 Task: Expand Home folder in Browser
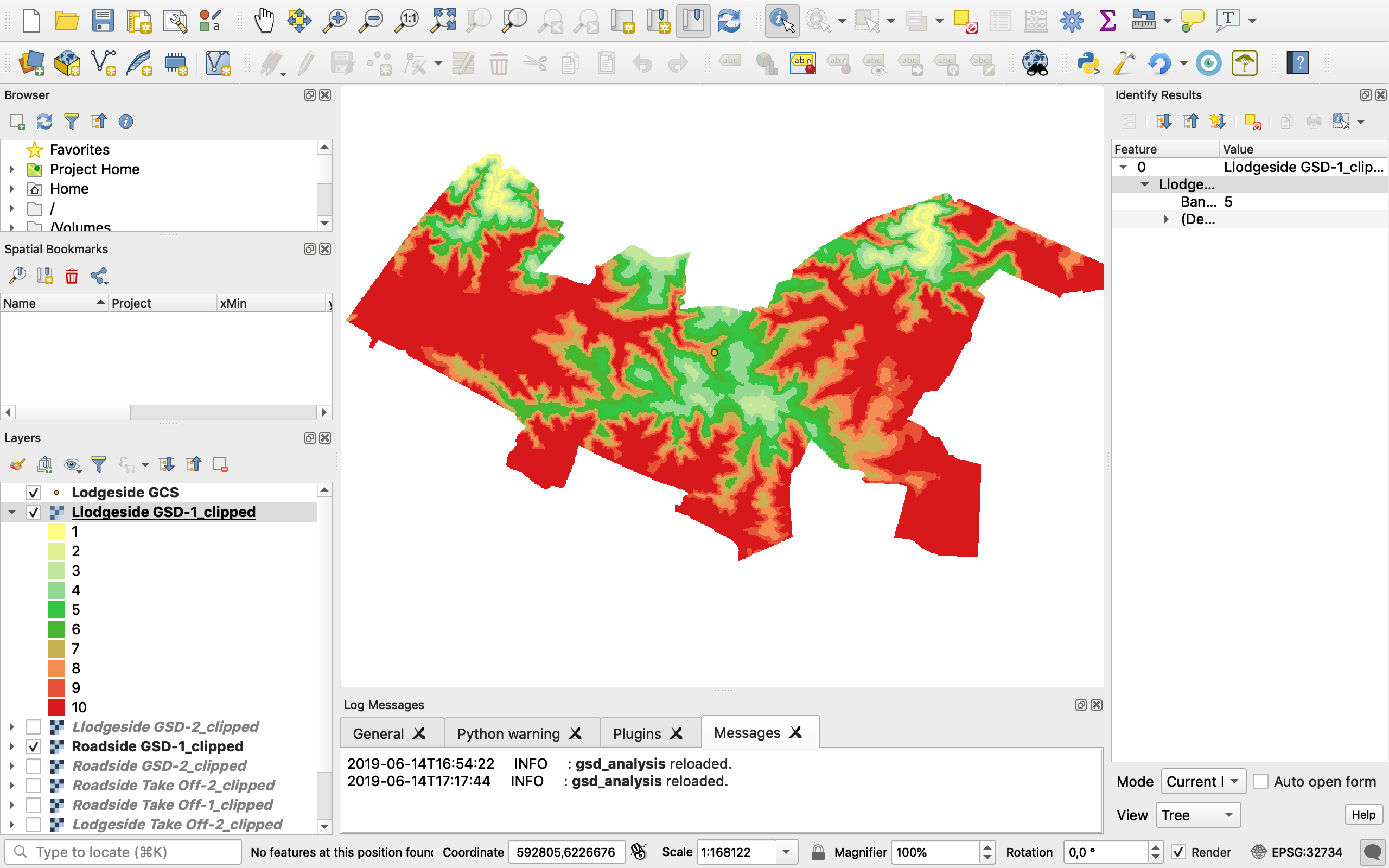click(x=11, y=189)
